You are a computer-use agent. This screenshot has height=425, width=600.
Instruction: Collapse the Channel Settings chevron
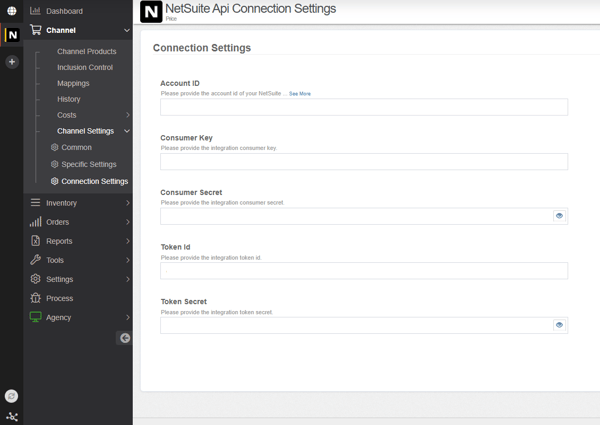[127, 131]
